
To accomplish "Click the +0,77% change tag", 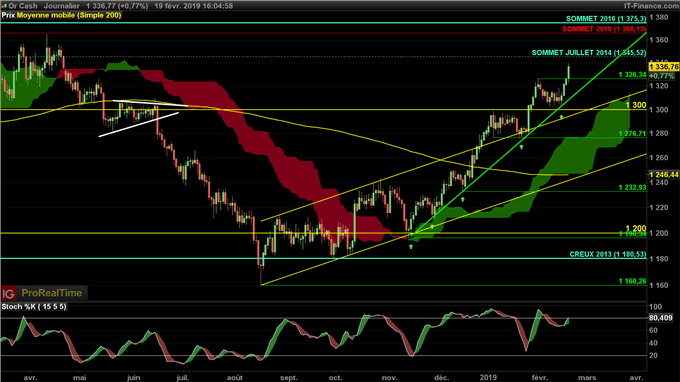I will point(662,76).
